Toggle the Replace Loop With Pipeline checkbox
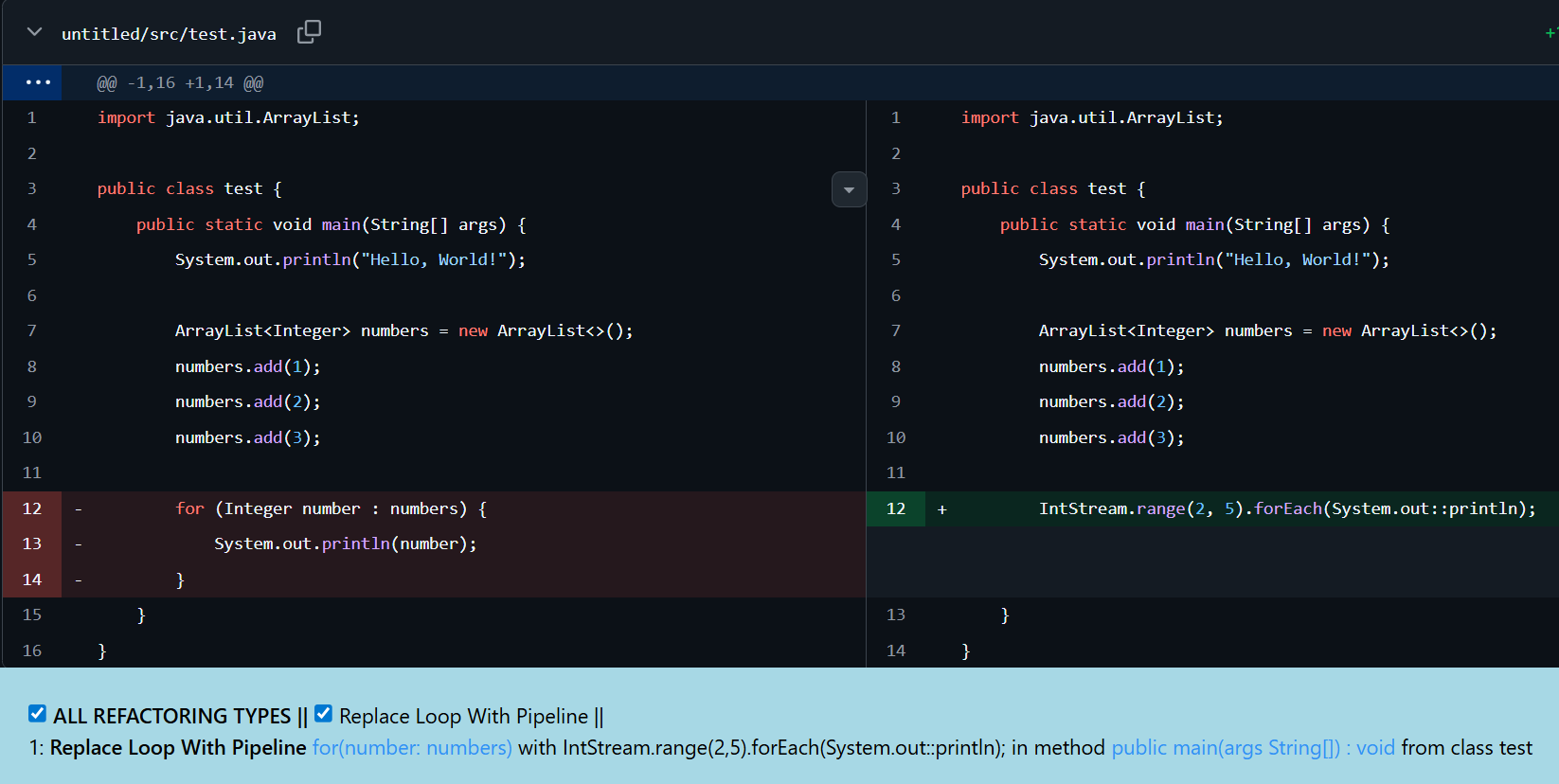The image size is (1559, 784). pos(323,714)
